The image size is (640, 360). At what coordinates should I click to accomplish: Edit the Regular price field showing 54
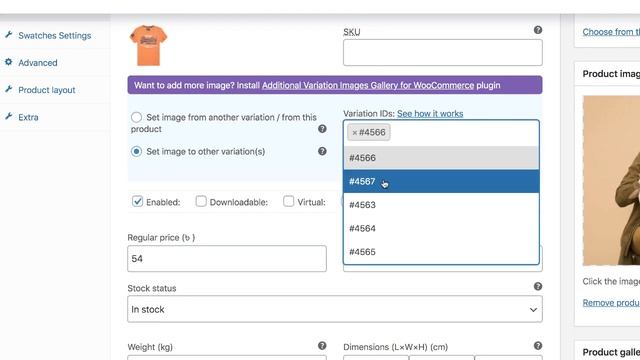(x=227, y=259)
